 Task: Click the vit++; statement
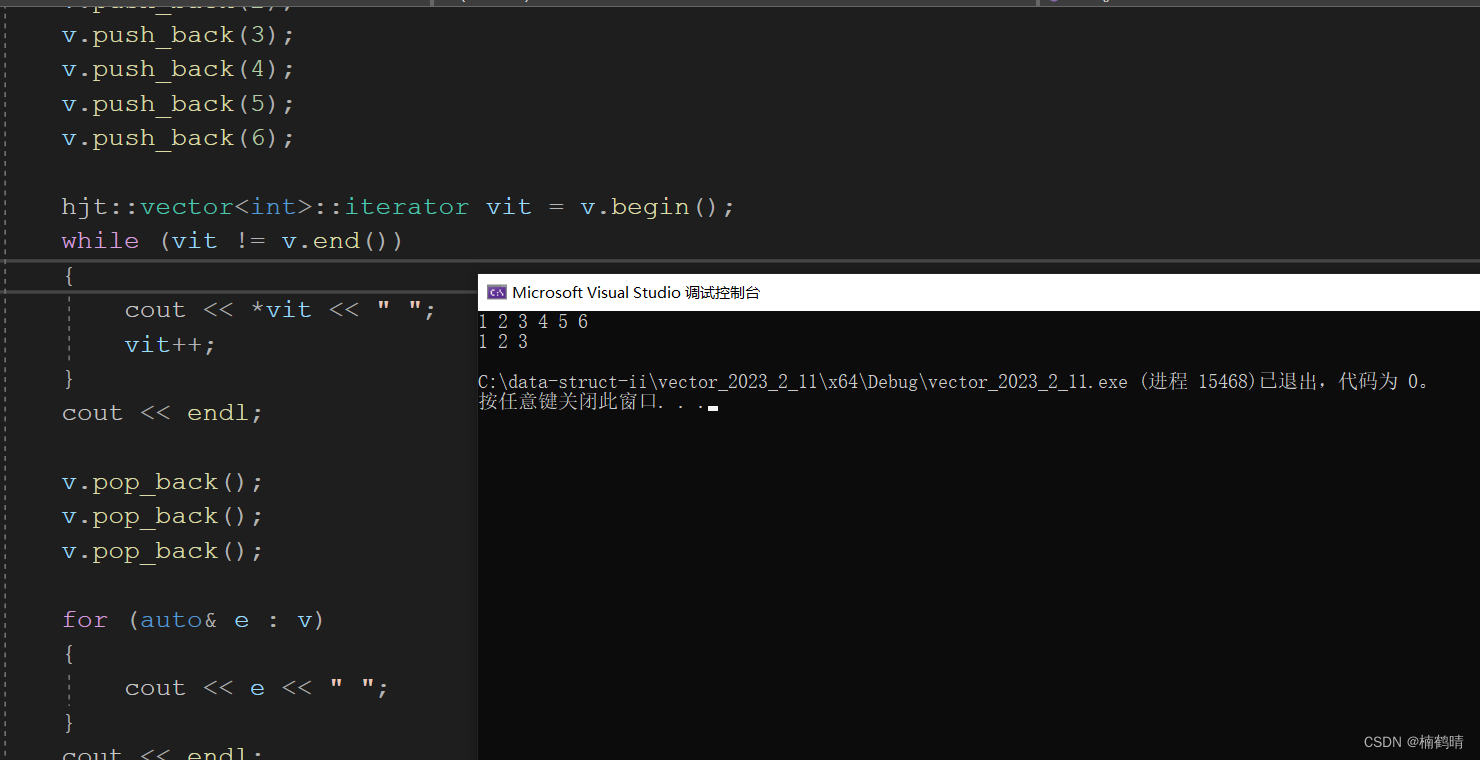170,345
